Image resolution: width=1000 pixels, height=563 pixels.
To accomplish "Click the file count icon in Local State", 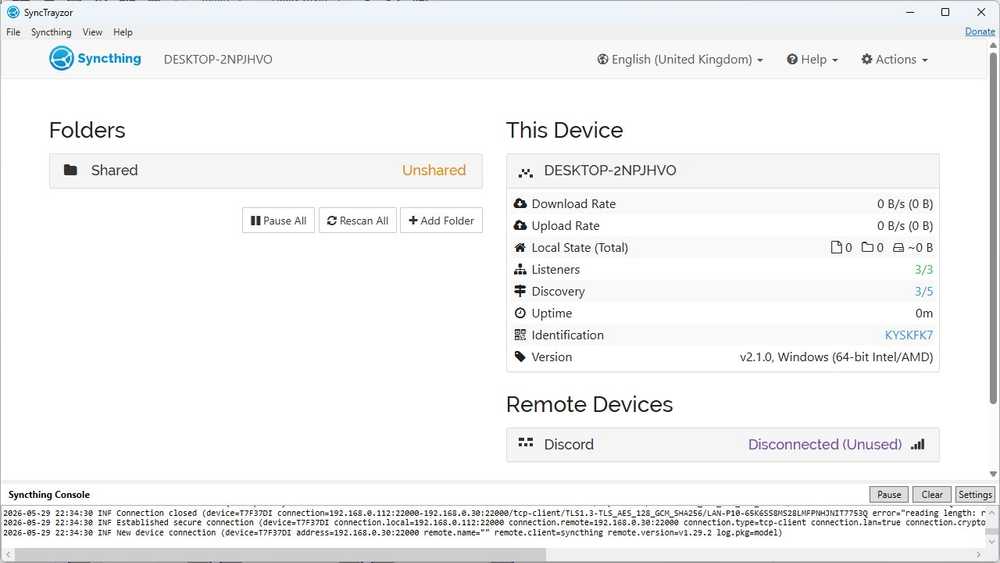I will click(836, 247).
